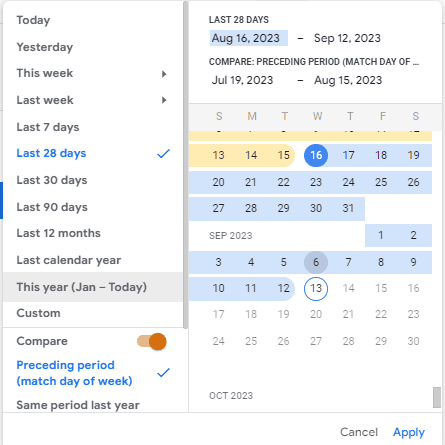Expand the Last week submenu arrow

(x=164, y=100)
